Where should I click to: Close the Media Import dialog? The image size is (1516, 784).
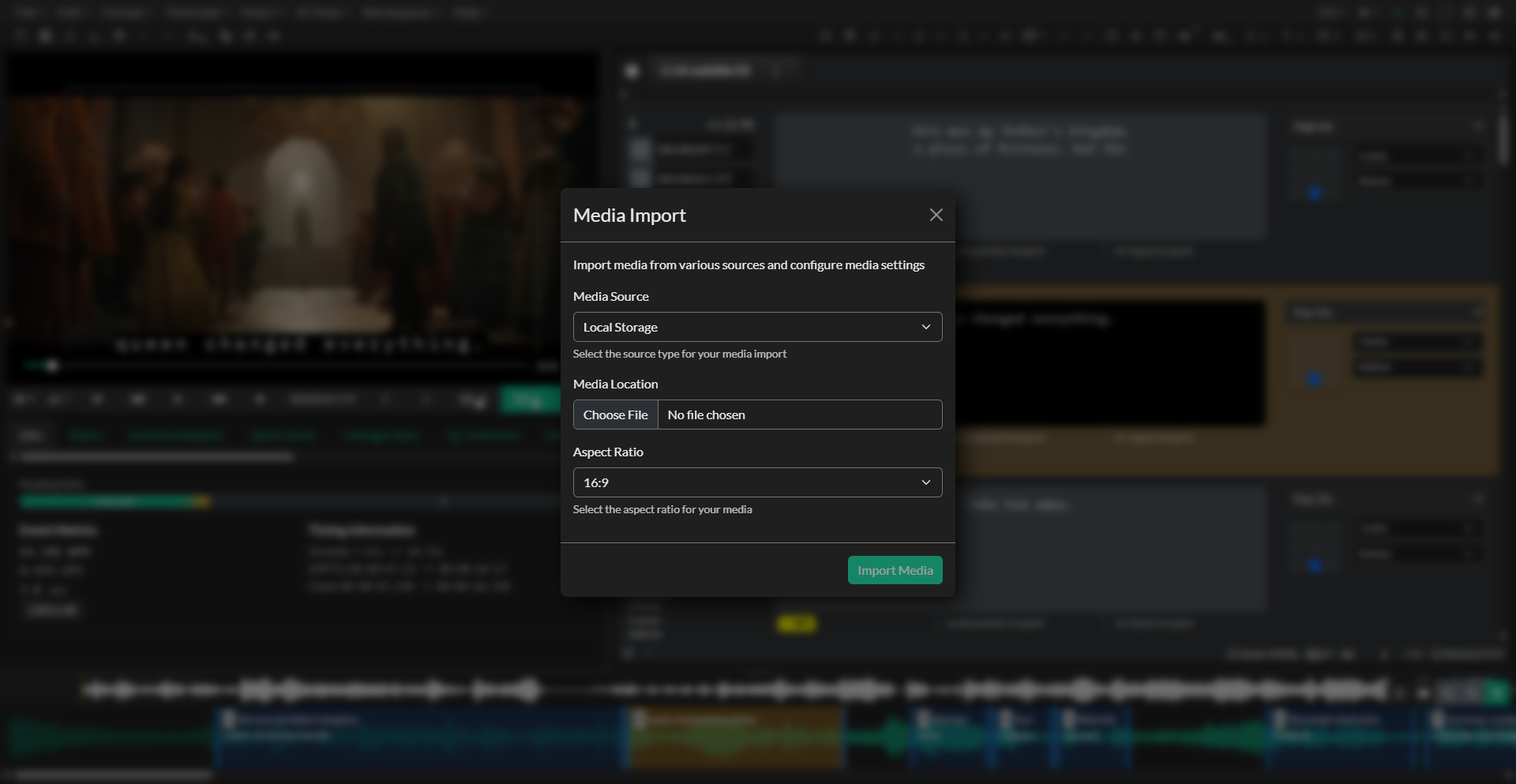pos(936,214)
